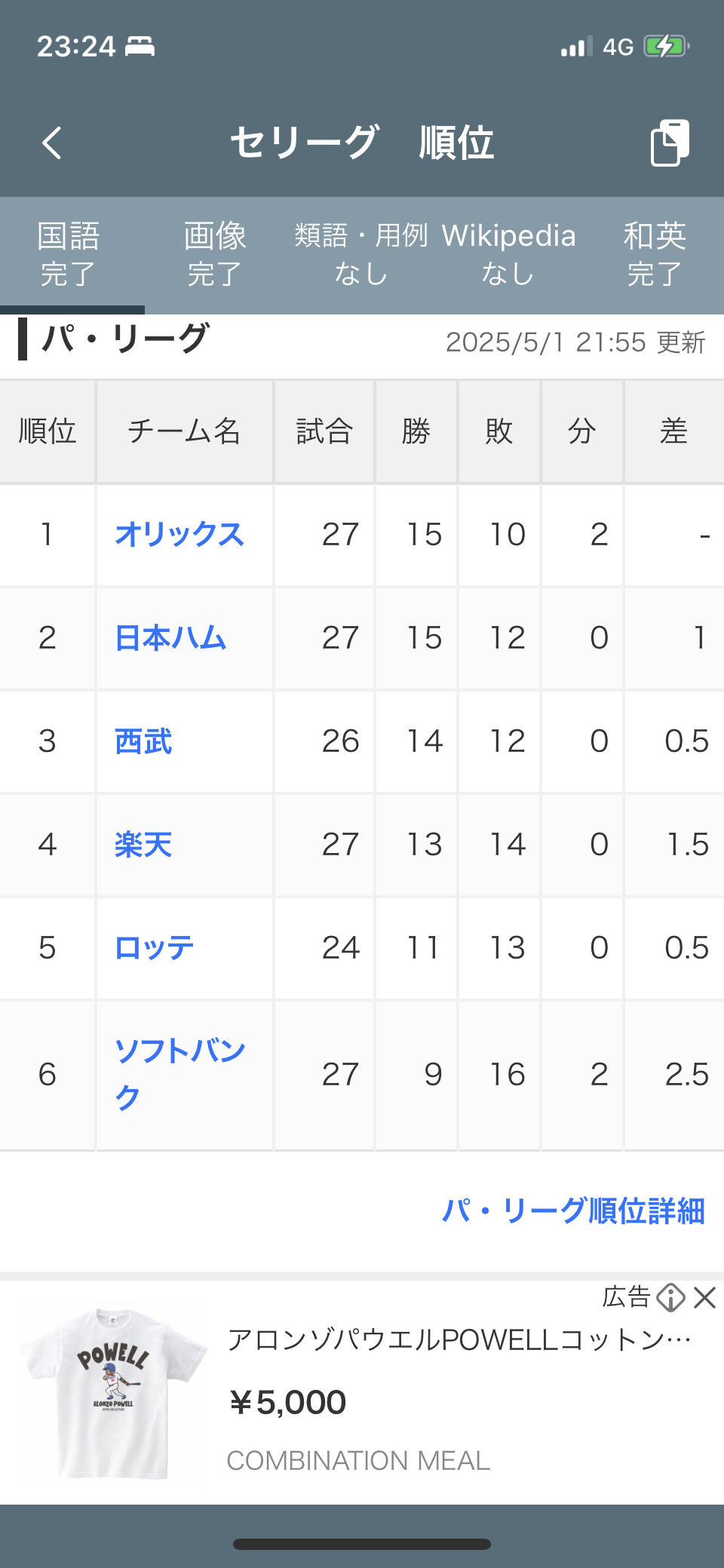Tap the cellular signal strength icon
This screenshot has height=1568, width=724.
577,47
